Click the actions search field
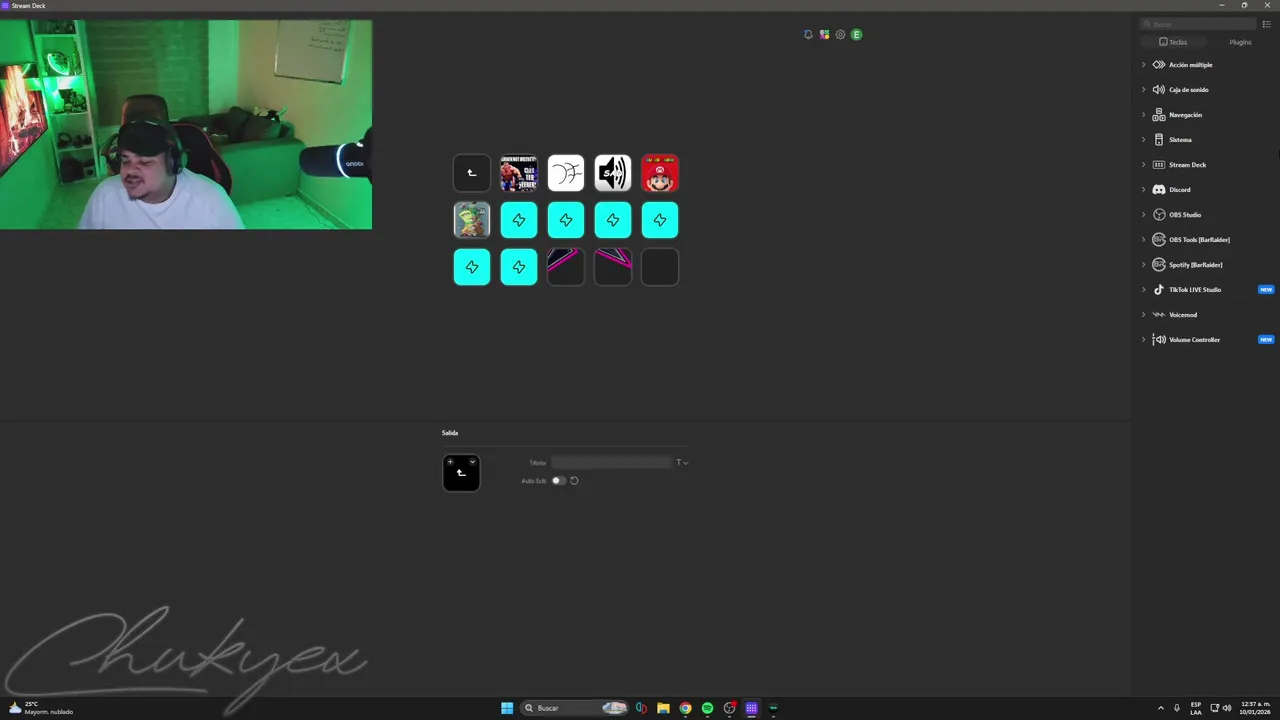The width and height of the screenshot is (1280, 720). 1199,24
